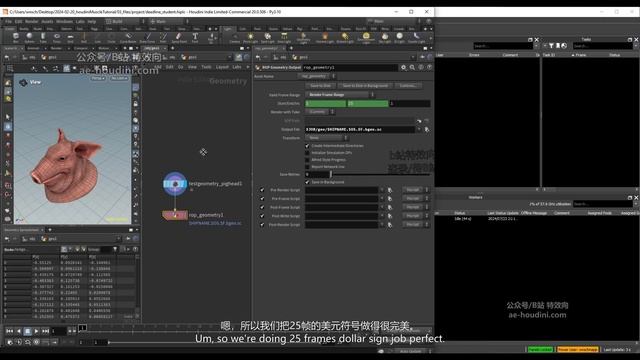This screenshot has height=360, width=640.
Task: Open the Windows menu
Action: tap(64, 21)
